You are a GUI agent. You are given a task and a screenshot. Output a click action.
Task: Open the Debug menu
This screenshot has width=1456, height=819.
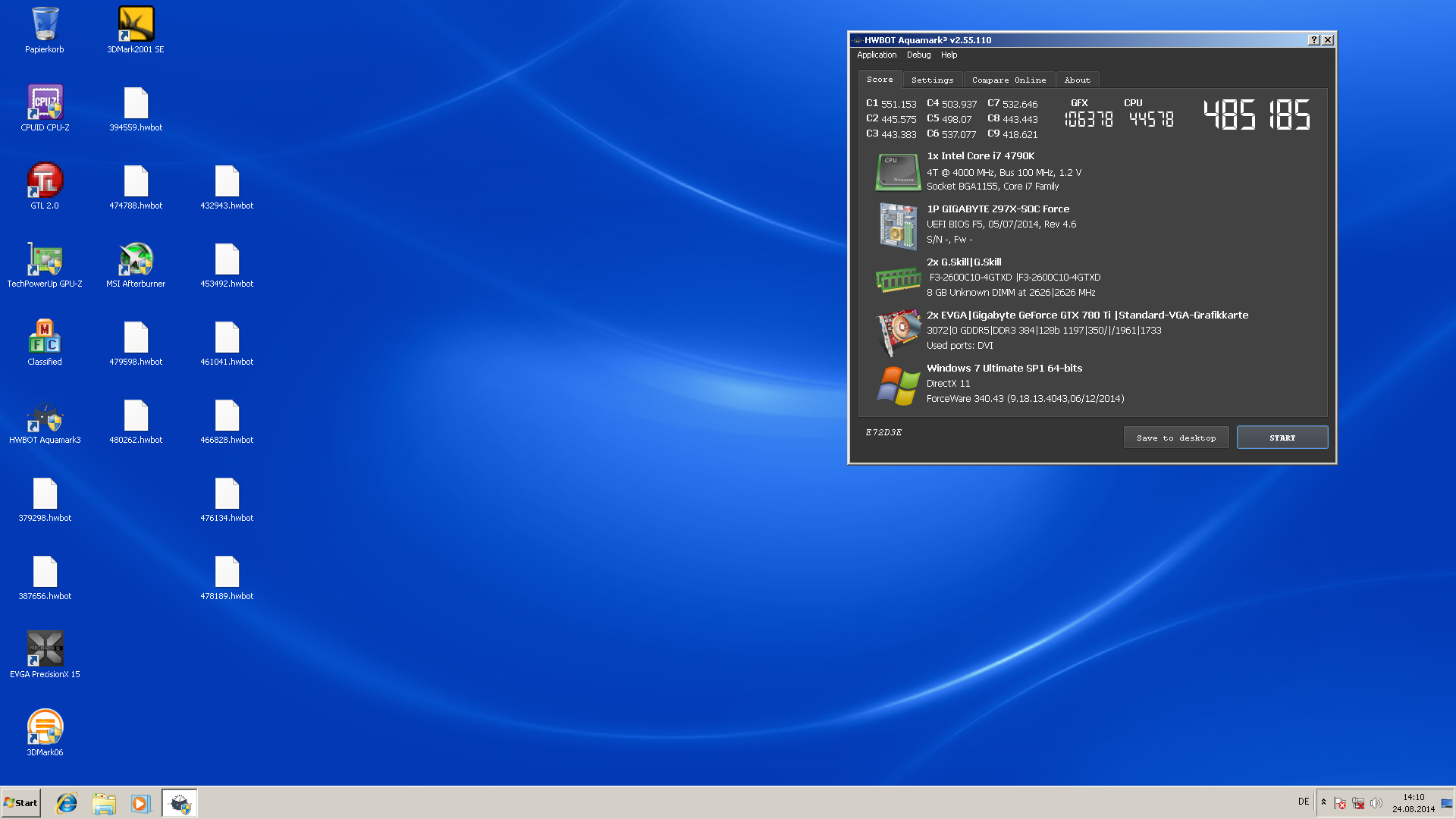click(918, 55)
